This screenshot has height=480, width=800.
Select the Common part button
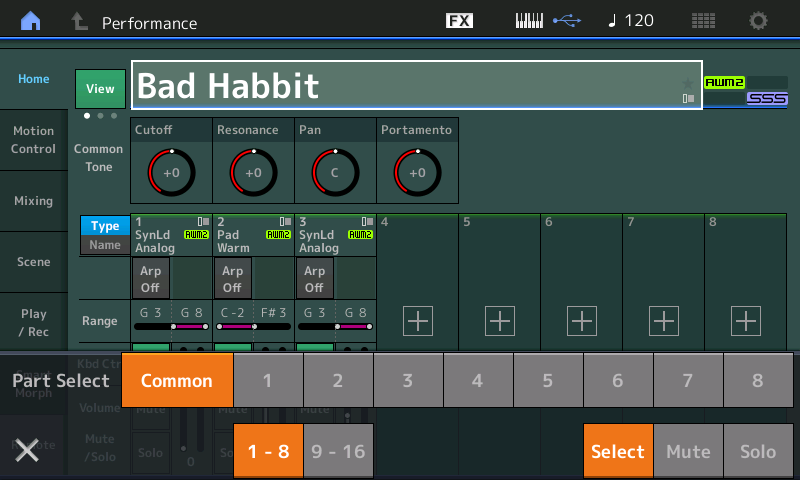pos(177,380)
